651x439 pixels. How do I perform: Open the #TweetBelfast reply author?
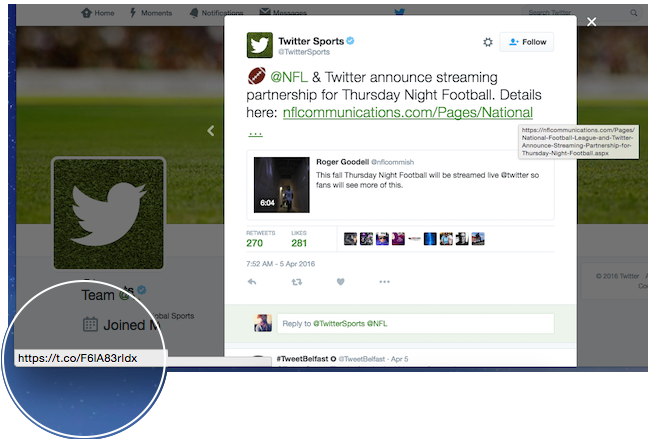pos(306,359)
